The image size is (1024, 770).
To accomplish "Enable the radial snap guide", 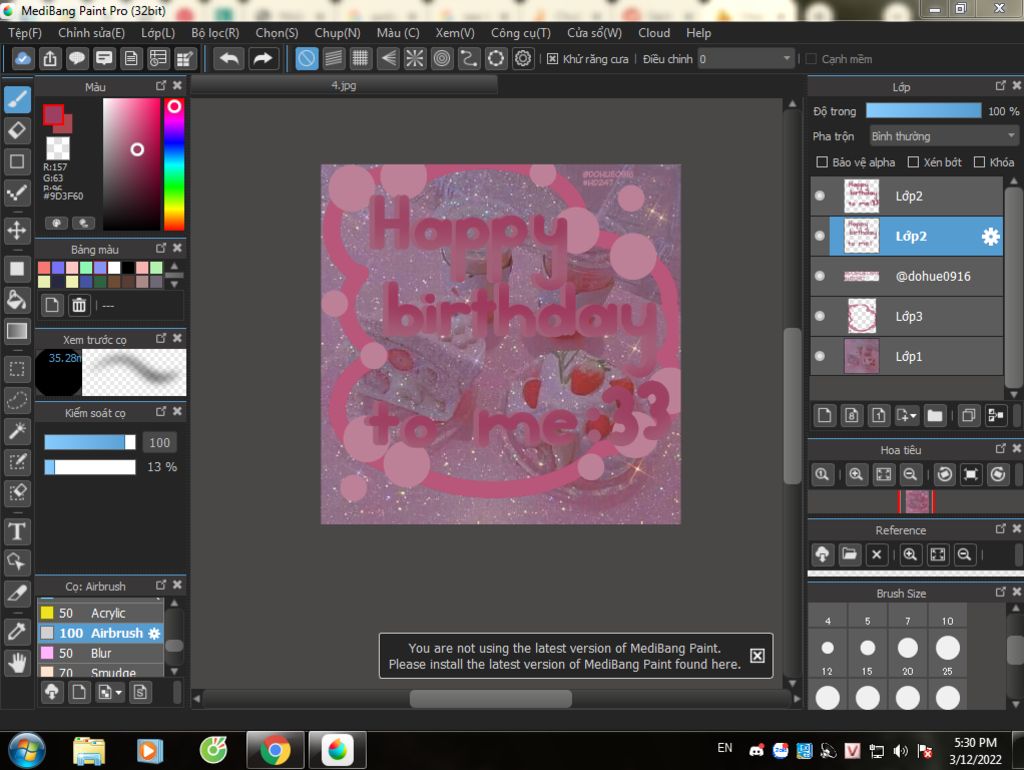I will pyautogui.click(x=414, y=59).
